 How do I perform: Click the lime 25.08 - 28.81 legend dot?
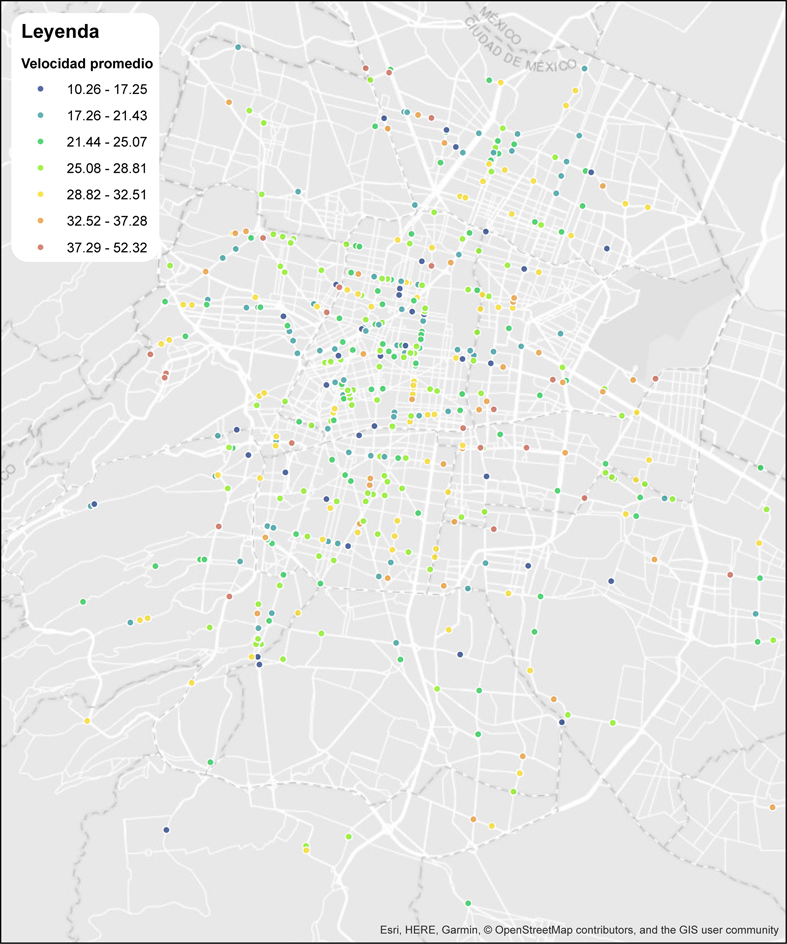42,167
